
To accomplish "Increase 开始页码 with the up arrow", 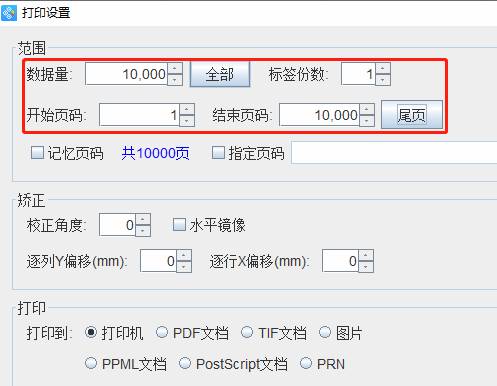I will 187,109.
